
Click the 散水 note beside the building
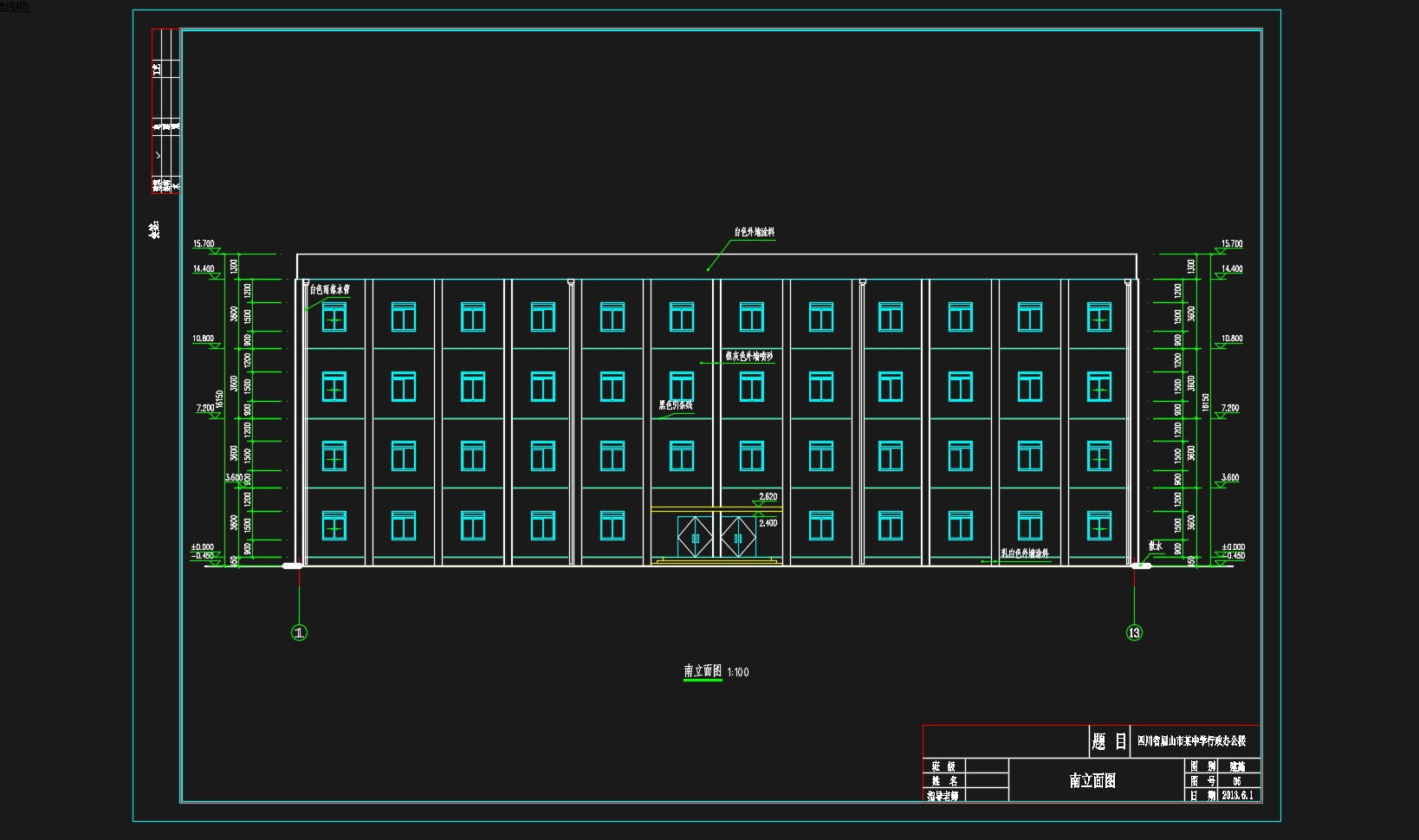(x=1156, y=546)
